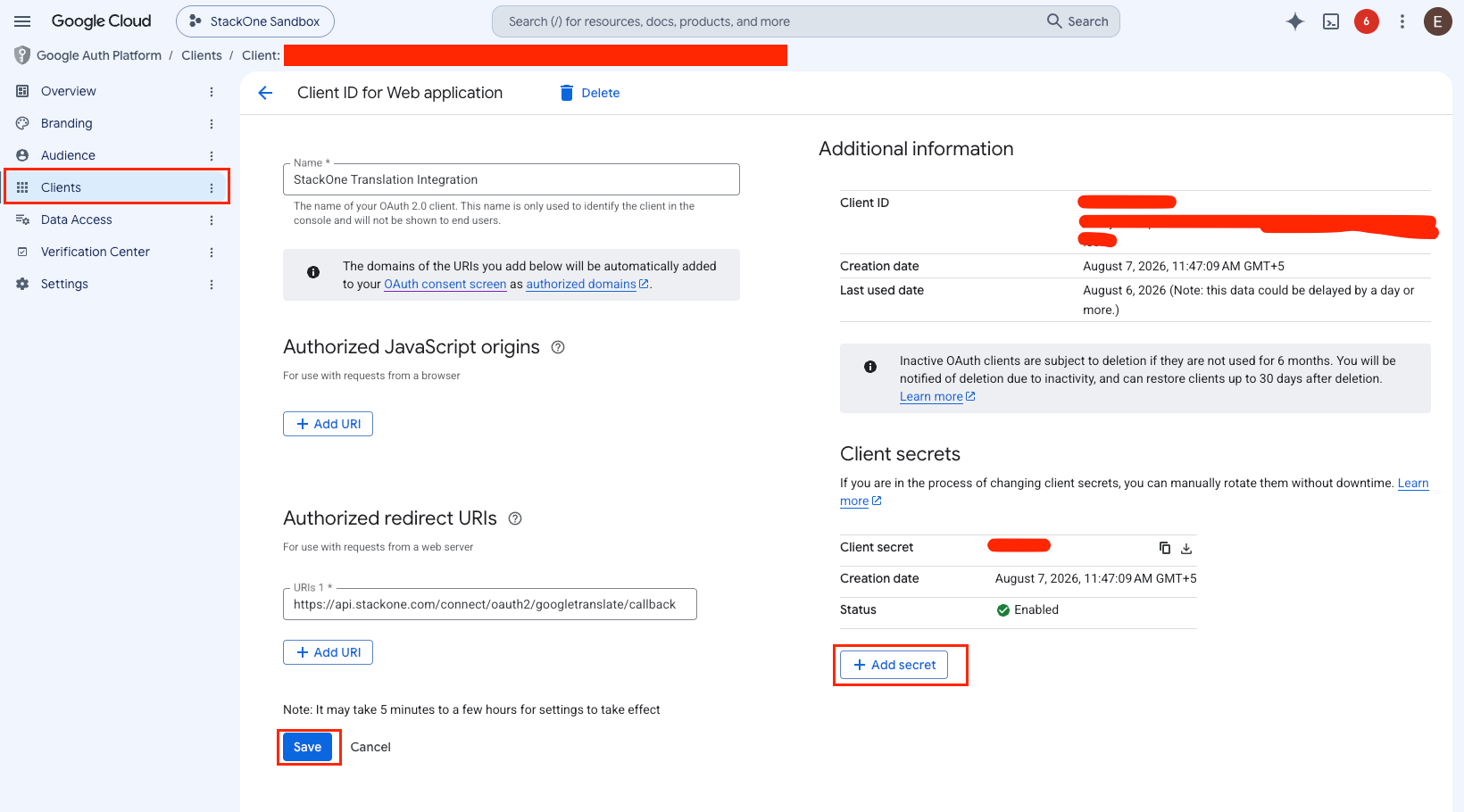Open more options beside Settings
The height and width of the screenshot is (812, 1464).
point(212,285)
